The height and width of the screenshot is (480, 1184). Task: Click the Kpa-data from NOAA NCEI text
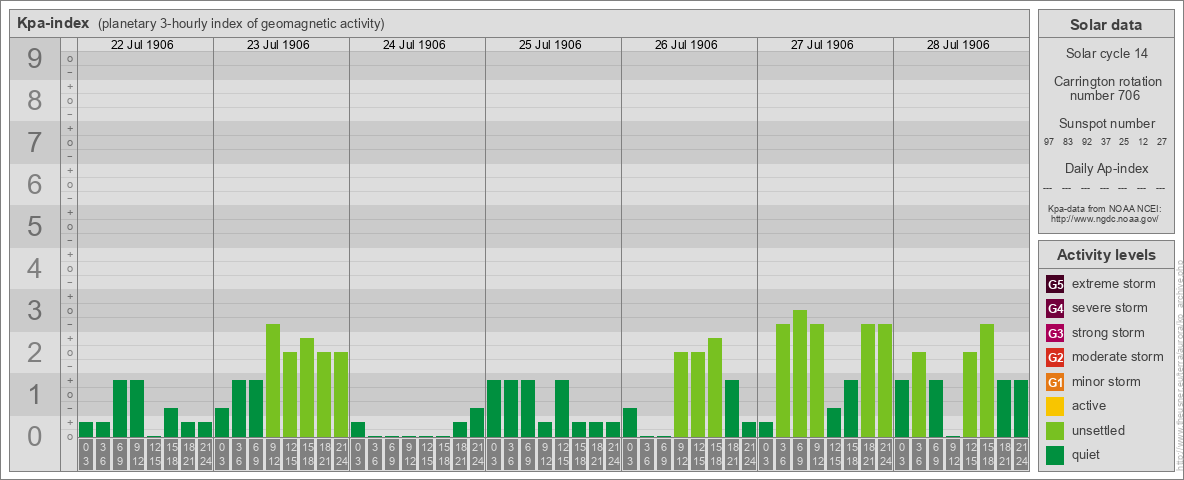[x=1105, y=208]
